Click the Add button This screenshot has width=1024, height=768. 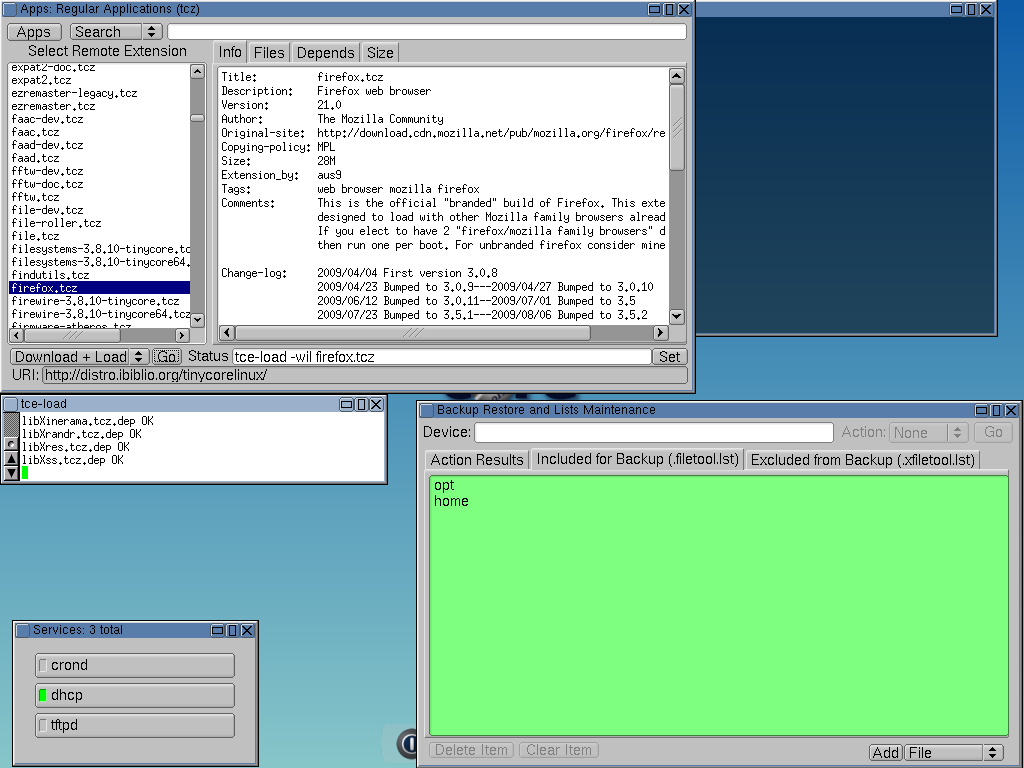click(x=886, y=752)
